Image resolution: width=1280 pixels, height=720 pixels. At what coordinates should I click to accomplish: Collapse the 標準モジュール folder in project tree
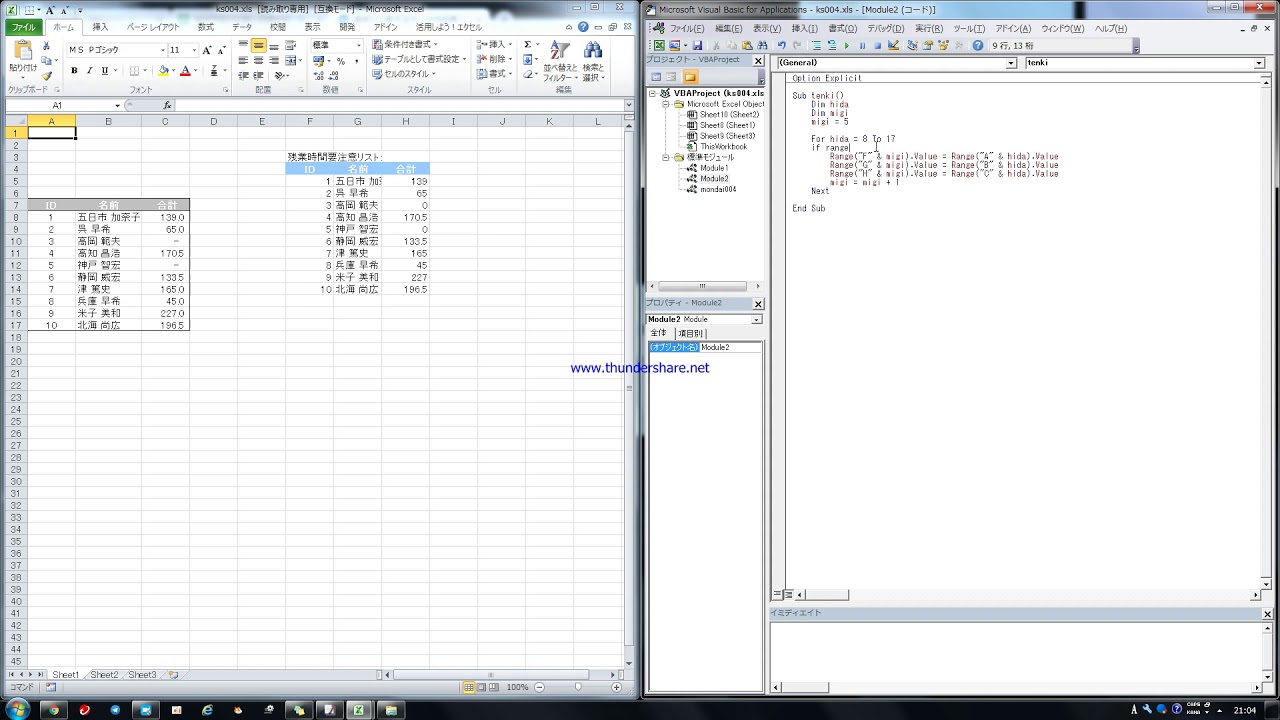tap(667, 157)
